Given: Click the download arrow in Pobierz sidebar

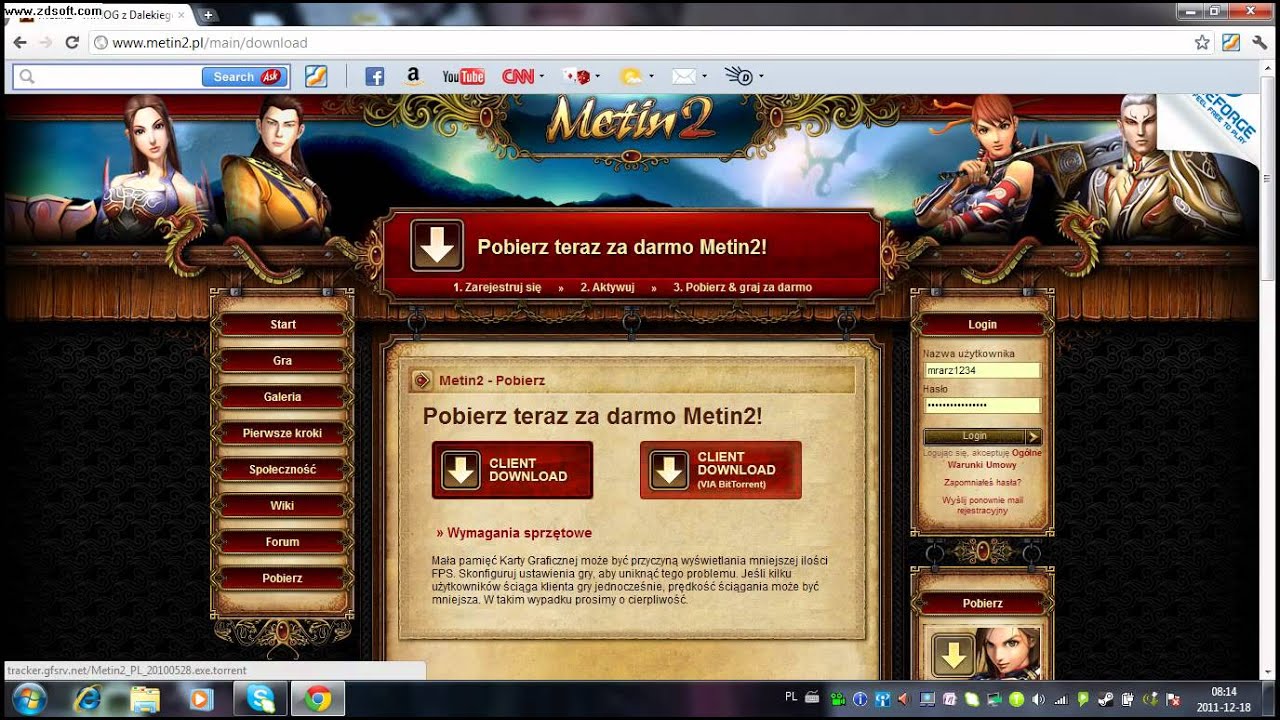Looking at the screenshot, I should [x=953, y=655].
